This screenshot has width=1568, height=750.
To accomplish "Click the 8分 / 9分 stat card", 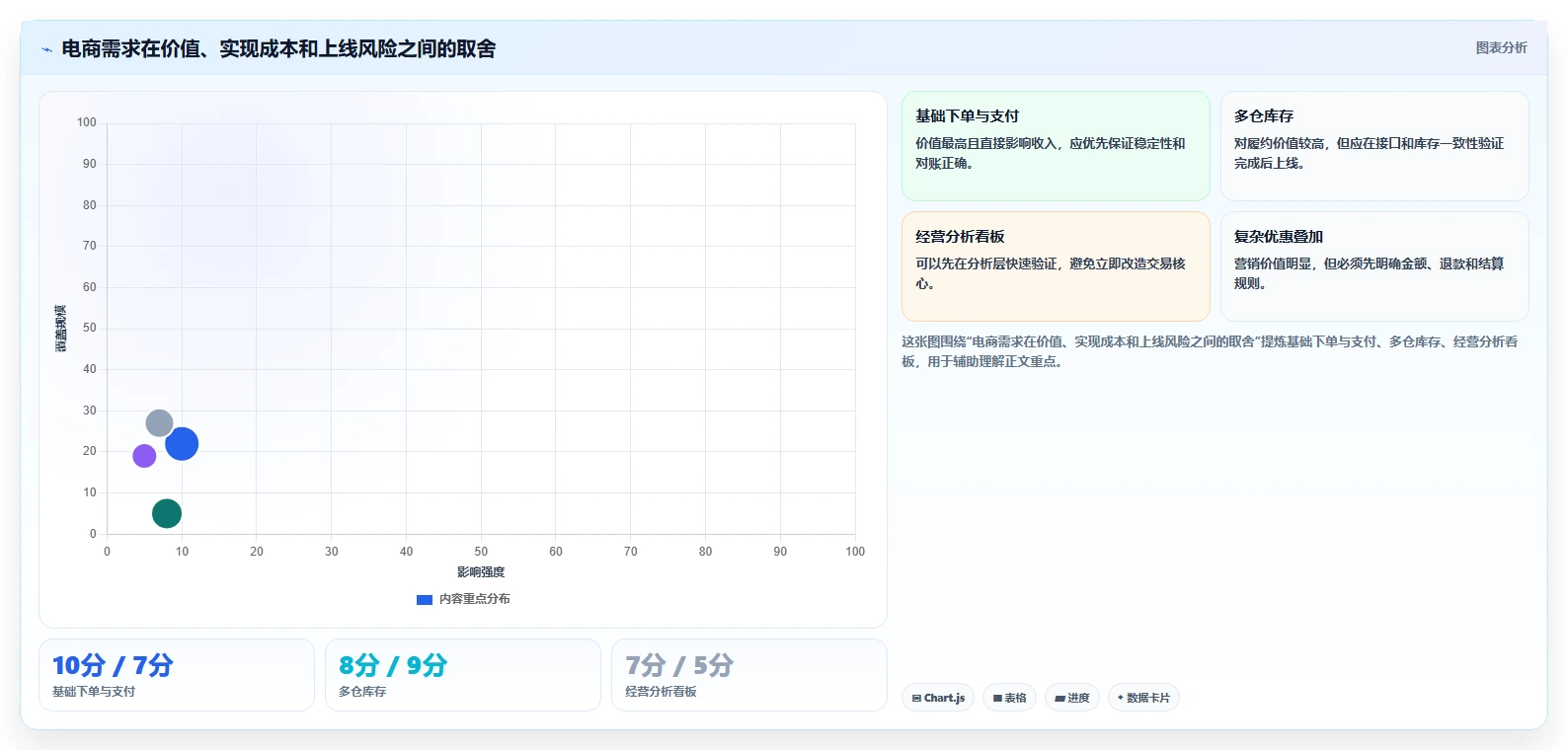I will 463,675.
